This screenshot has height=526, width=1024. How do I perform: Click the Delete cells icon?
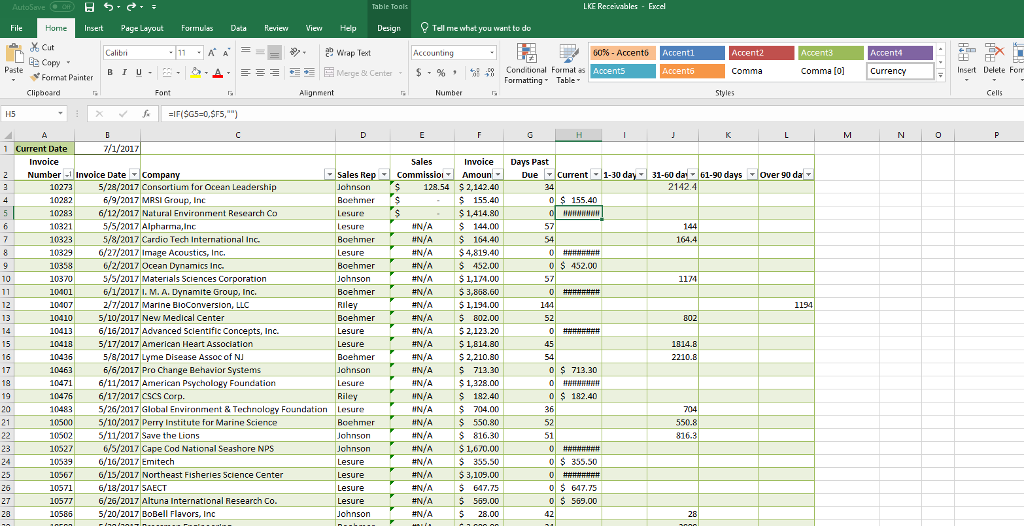pyautogui.click(x=994, y=52)
